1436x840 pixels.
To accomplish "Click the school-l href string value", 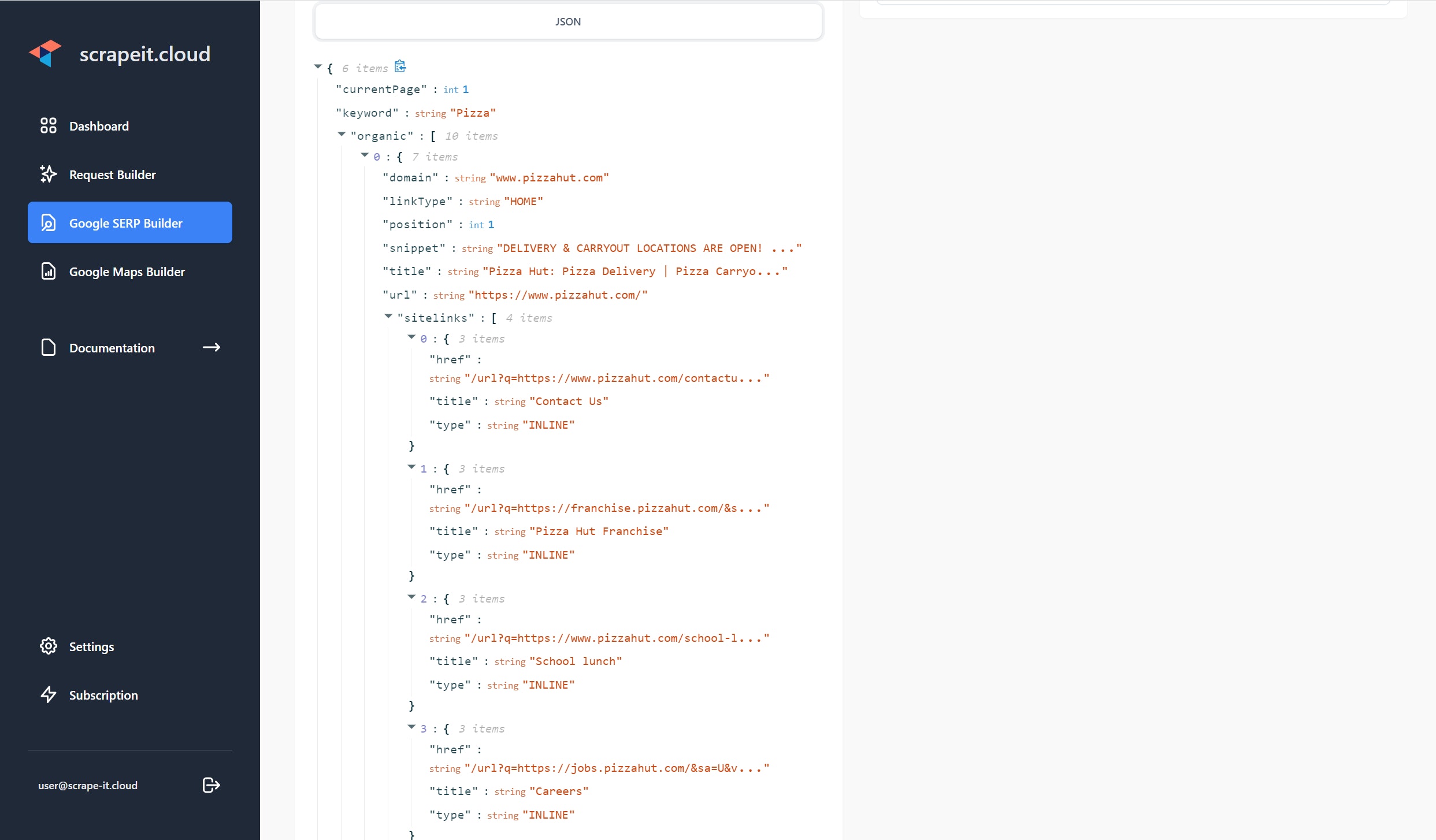I will point(617,638).
